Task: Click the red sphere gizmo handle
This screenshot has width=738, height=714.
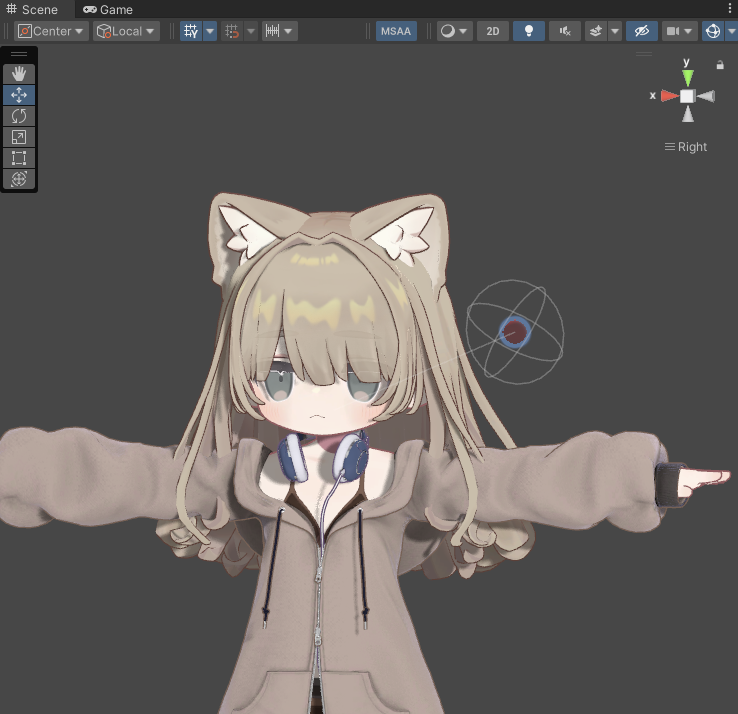Action: pyautogui.click(x=515, y=332)
